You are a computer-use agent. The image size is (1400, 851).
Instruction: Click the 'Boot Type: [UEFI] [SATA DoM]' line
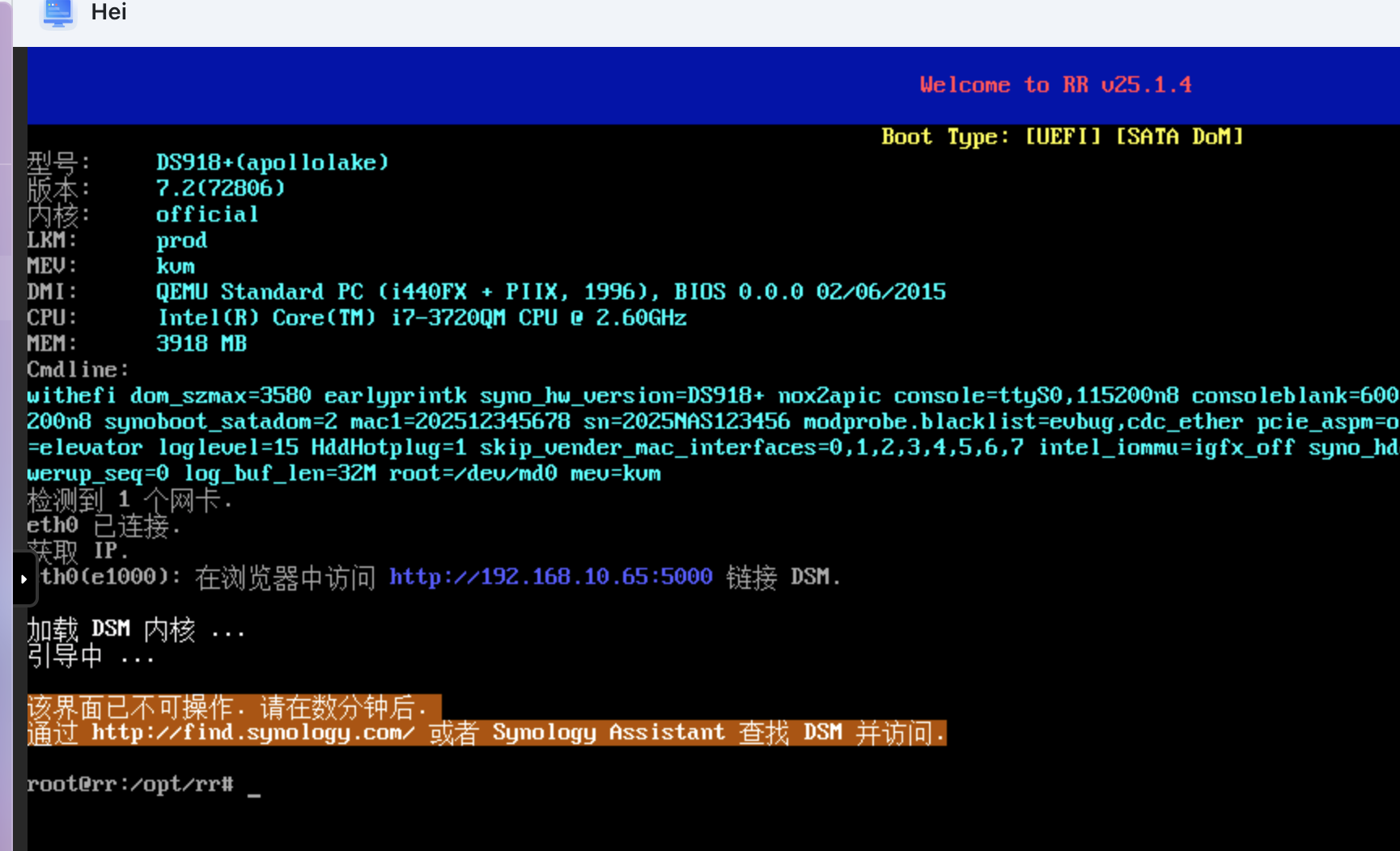pyautogui.click(x=1062, y=137)
